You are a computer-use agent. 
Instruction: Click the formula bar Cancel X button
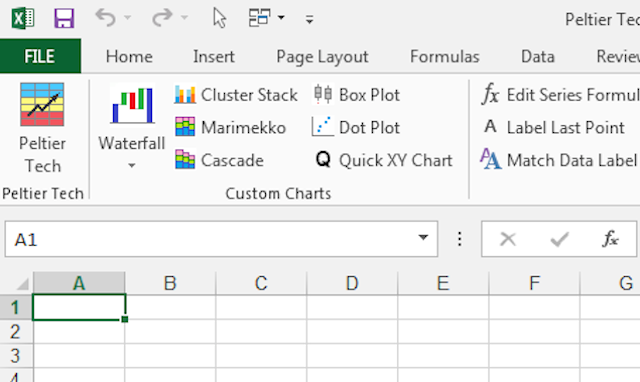[508, 239]
